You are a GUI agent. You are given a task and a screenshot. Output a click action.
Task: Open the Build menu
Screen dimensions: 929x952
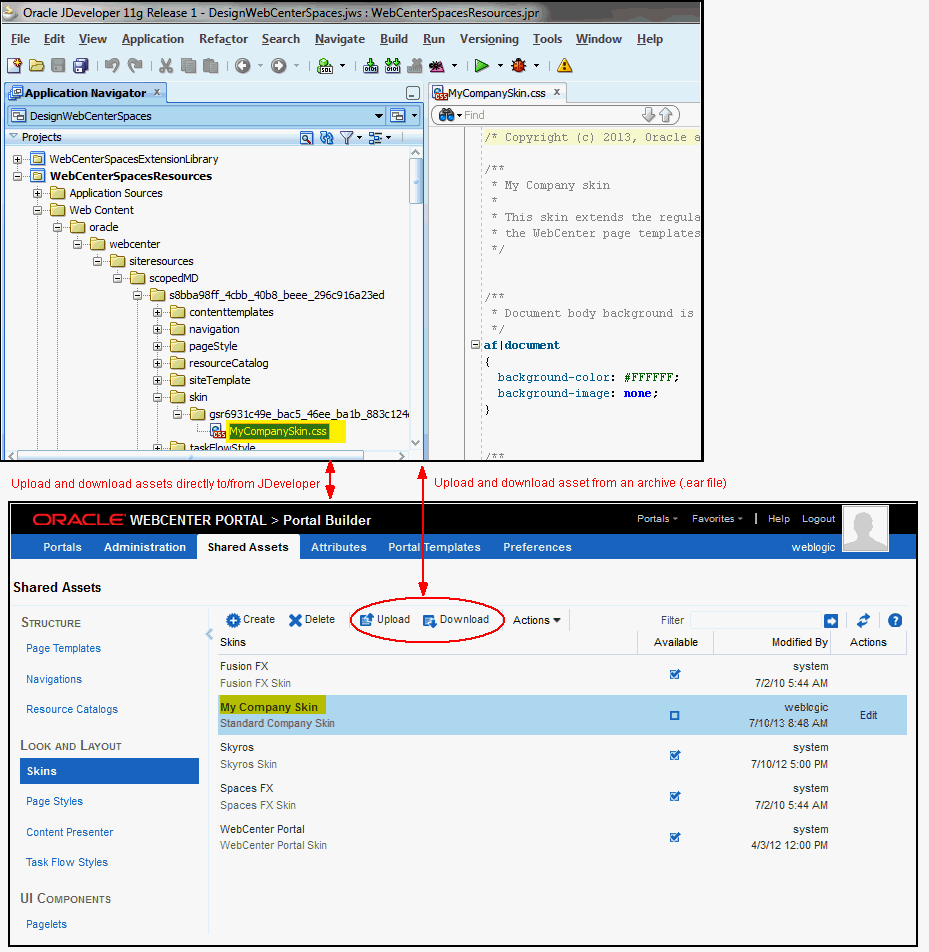(393, 39)
